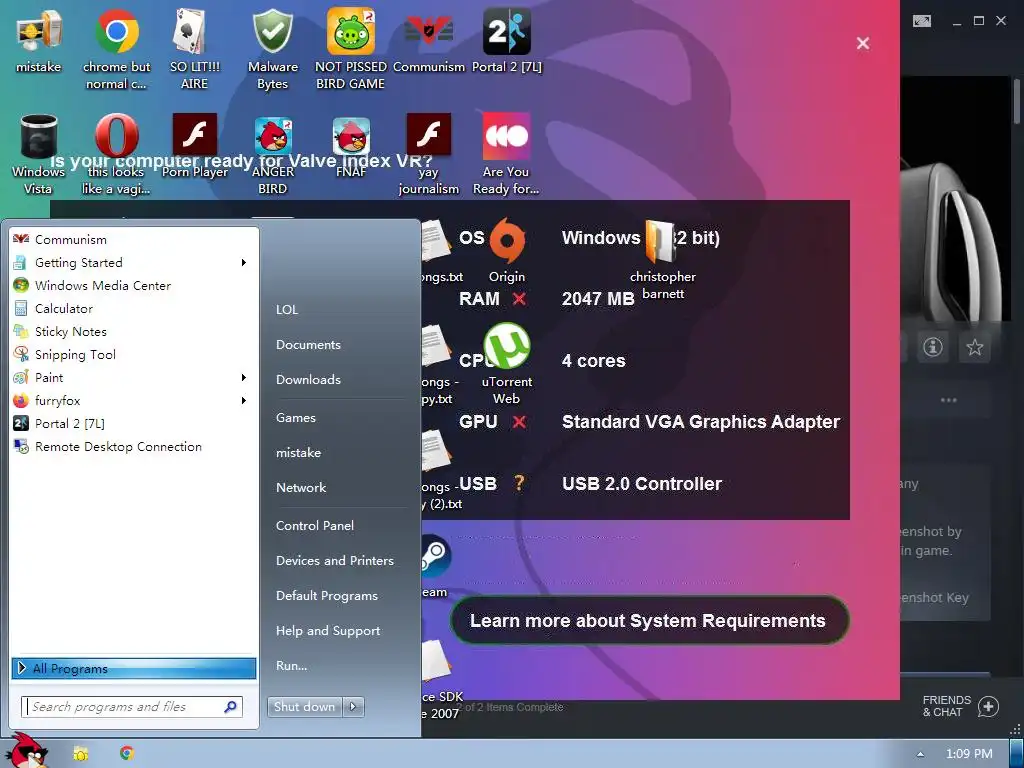Image resolution: width=1024 pixels, height=768 pixels.
Task: Launch uTorrent Web desktop icon
Action: [x=507, y=364]
